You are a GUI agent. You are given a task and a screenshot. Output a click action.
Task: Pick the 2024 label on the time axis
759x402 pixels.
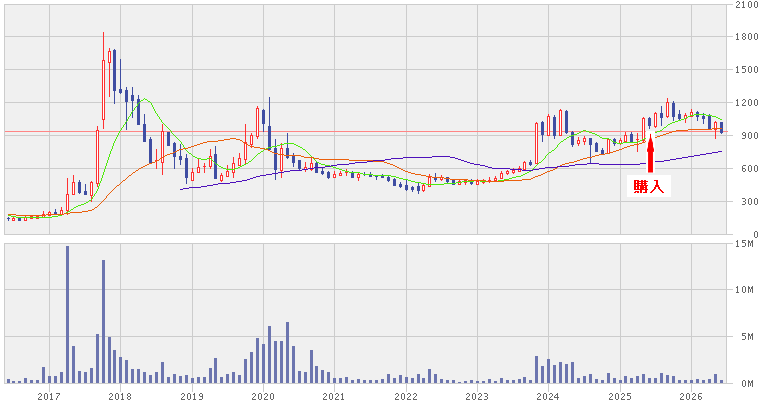548,396
